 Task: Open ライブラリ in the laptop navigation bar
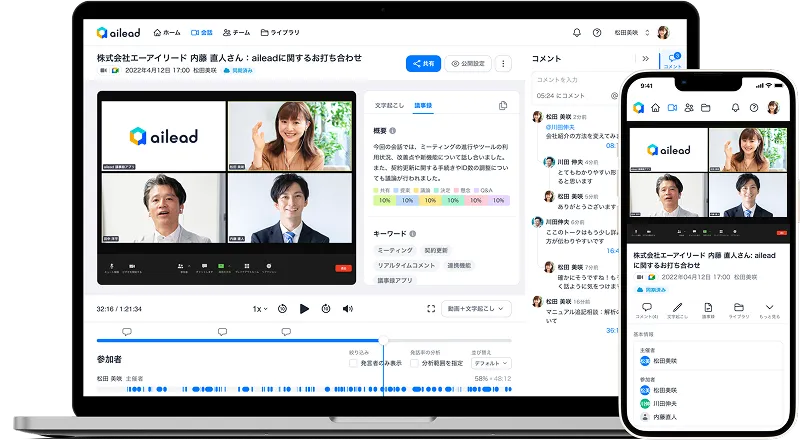coord(280,32)
